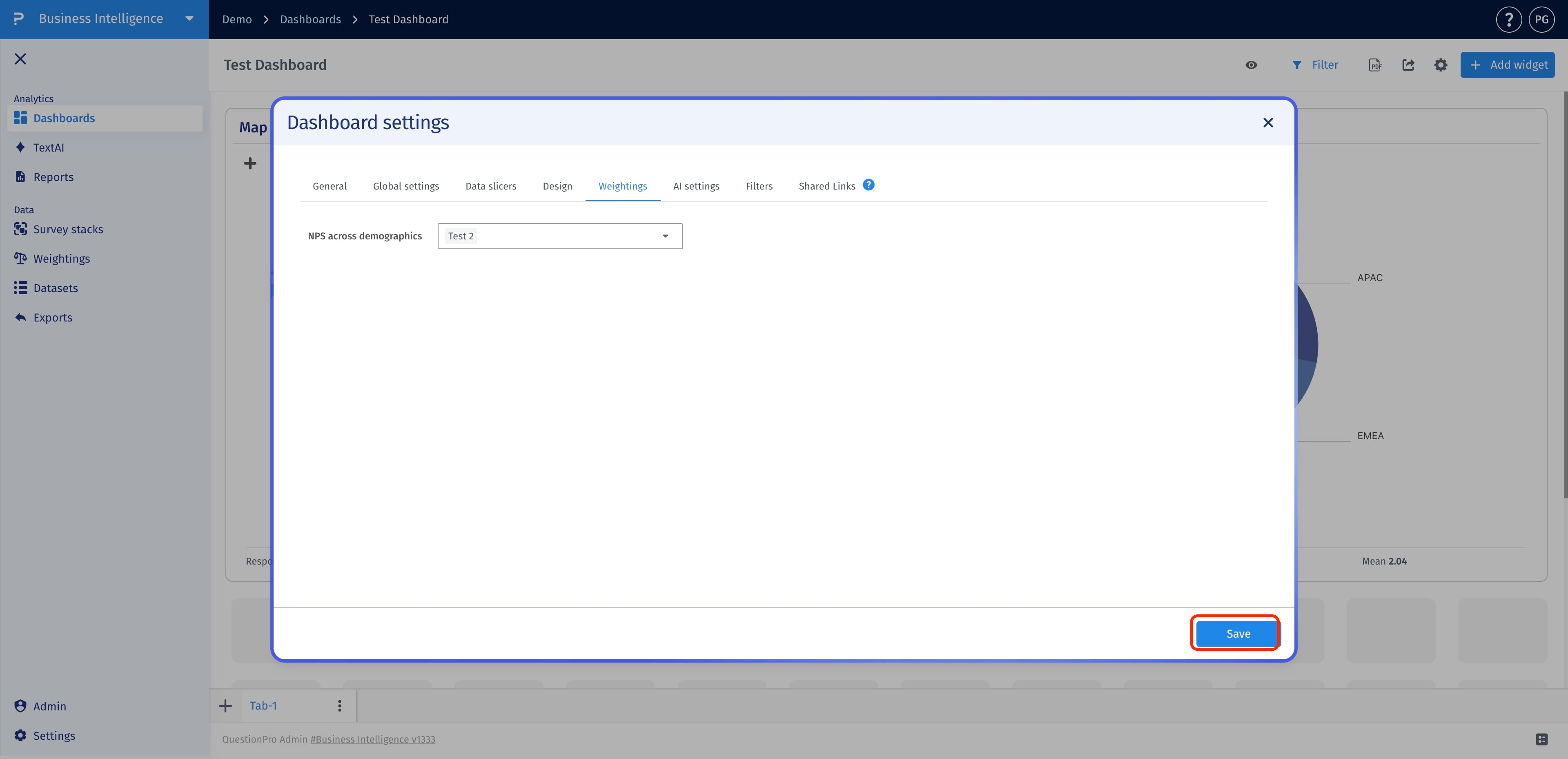The image size is (1568, 759).
Task: Open the NPS across demographics weighting dropdown
Action: click(559, 236)
